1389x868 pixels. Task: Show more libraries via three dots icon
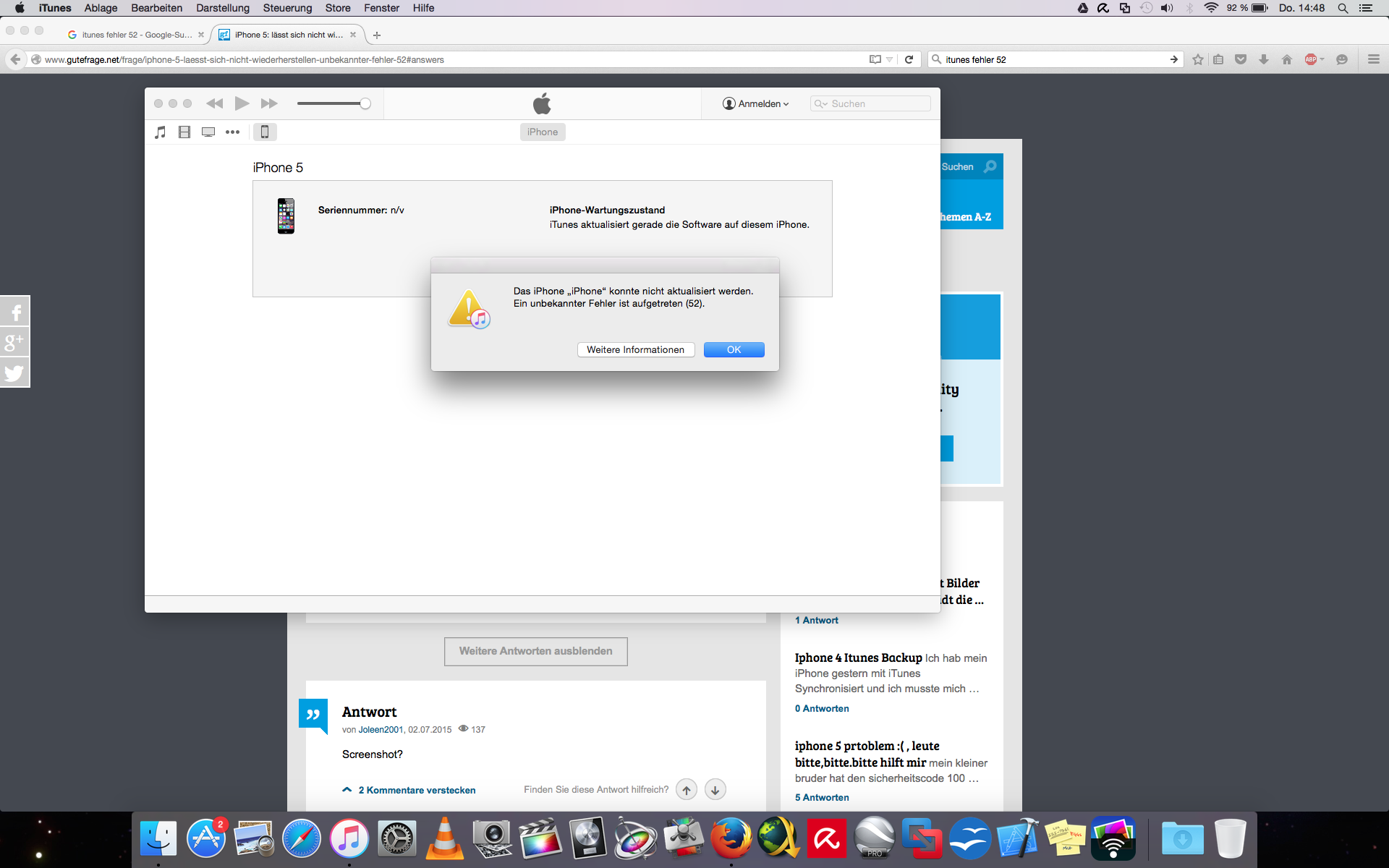click(x=232, y=132)
